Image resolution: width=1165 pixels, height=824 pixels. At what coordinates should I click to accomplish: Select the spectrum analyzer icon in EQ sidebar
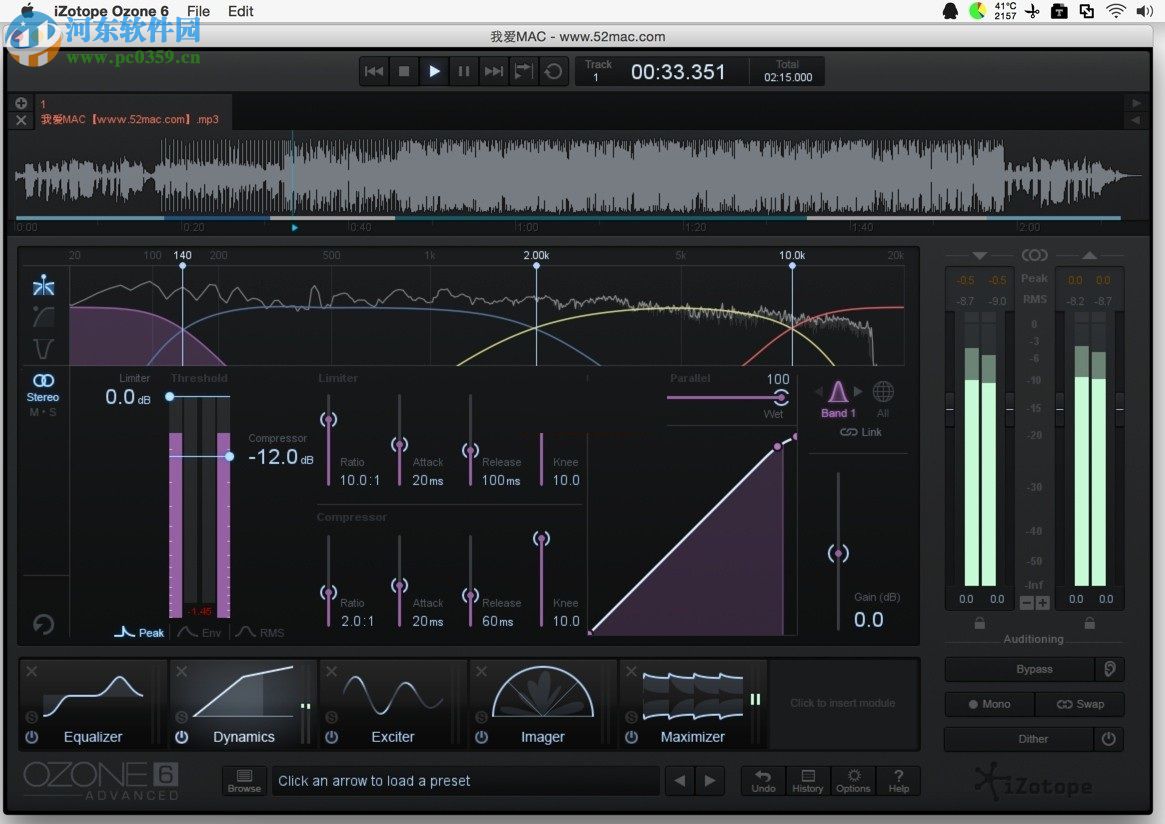coord(45,284)
